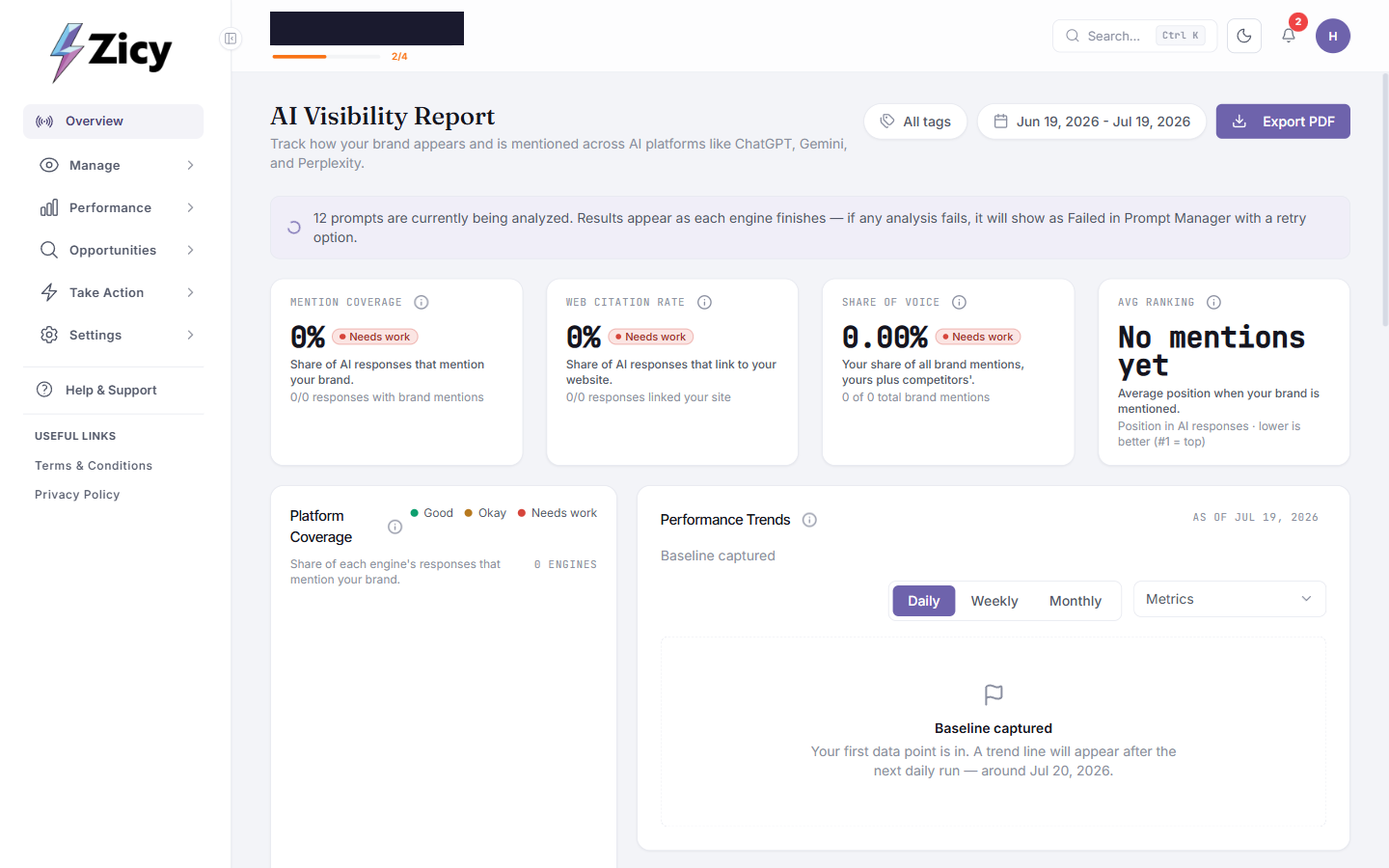Click Export PDF button
Viewport: 1389px width, 868px height.
(x=1283, y=122)
